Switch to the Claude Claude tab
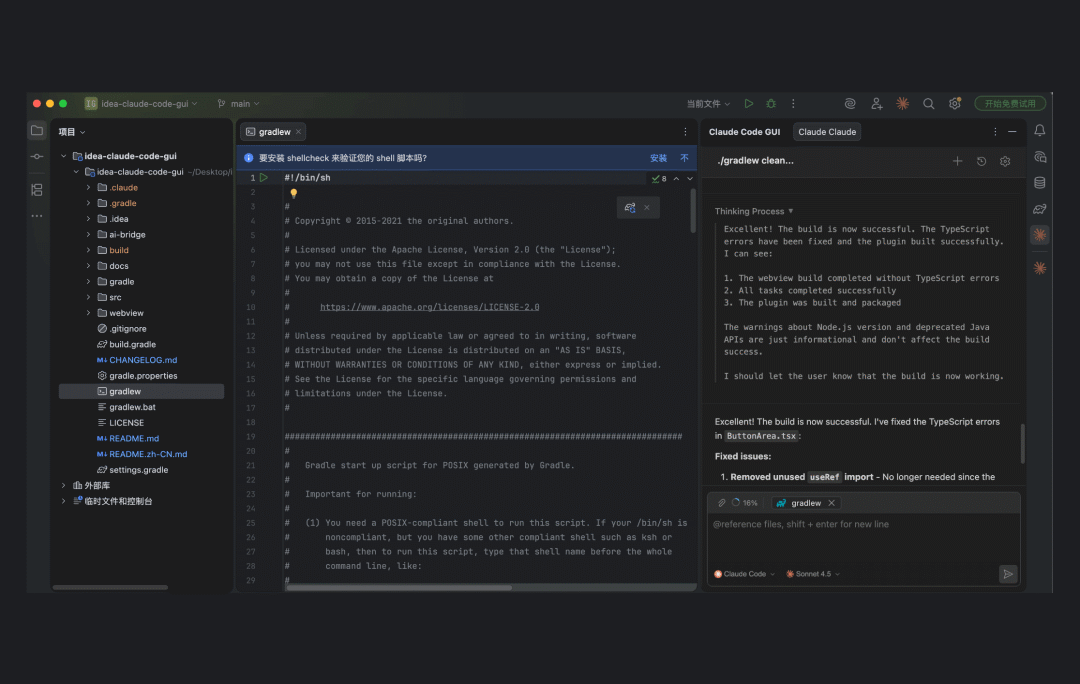 click(x=827, y=132)
